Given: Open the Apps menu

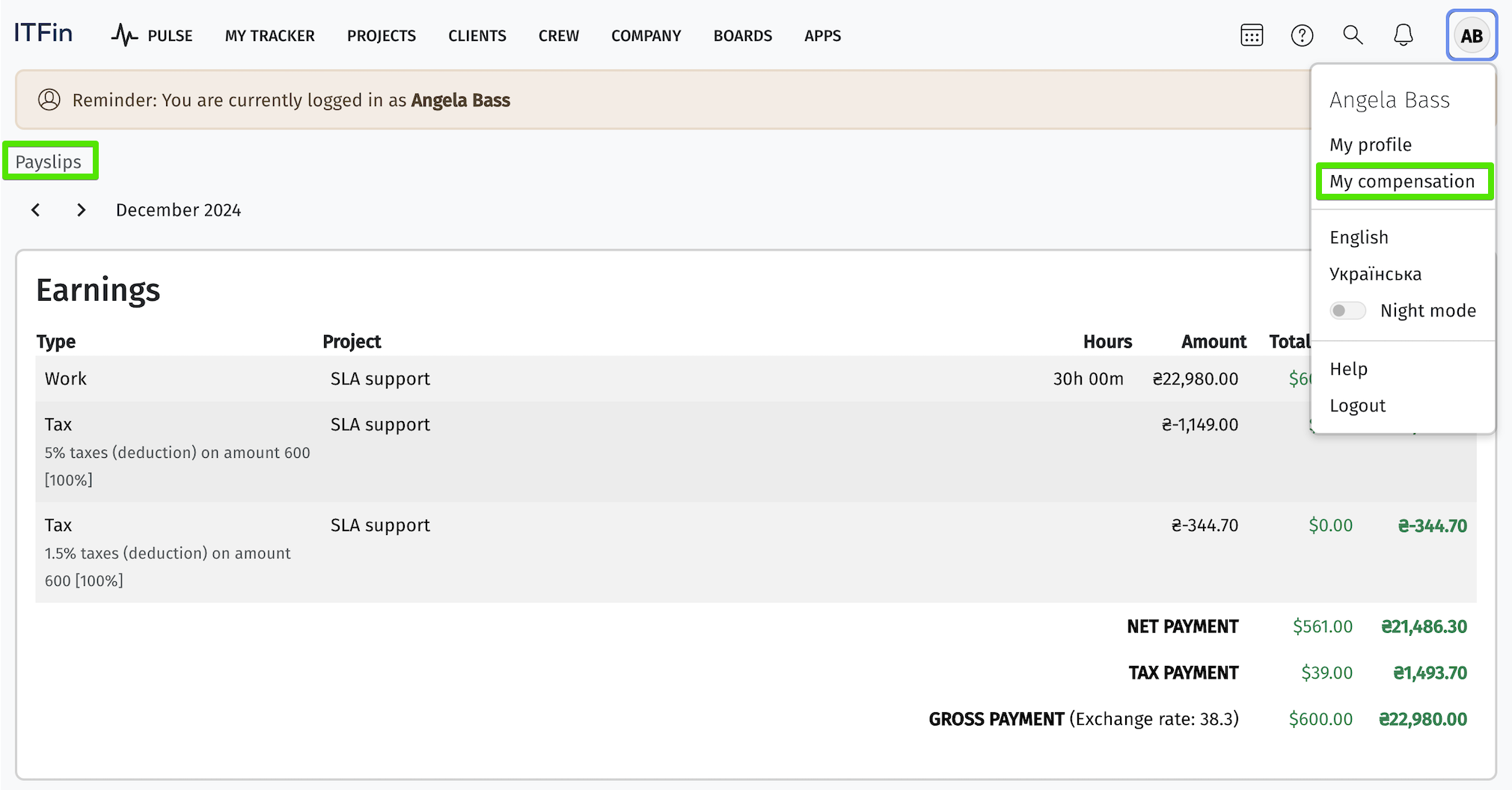Looking at the screenshot, I should [822, 36].
